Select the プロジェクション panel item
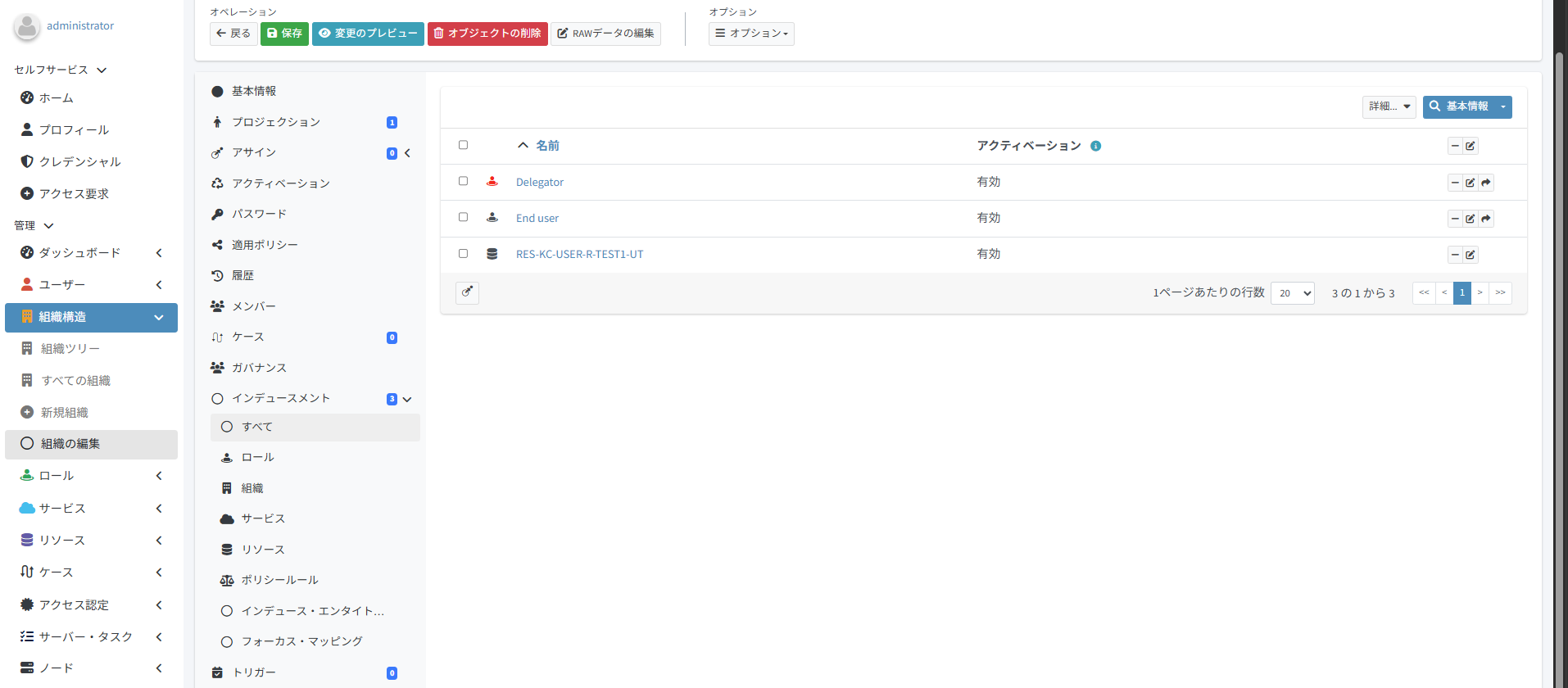This screenshot has height=688, width=1568. [x=315, y=122]
